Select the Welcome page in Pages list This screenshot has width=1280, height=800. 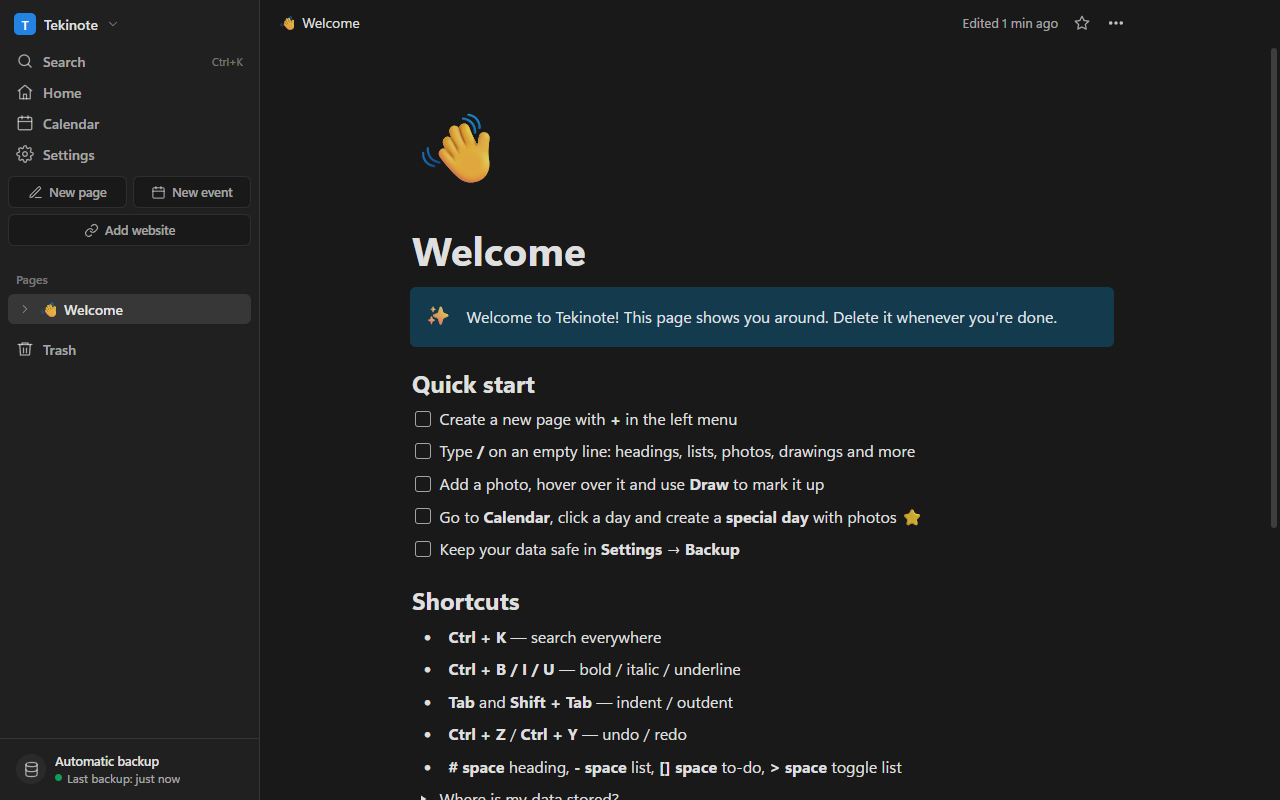(x=129, y=310)
